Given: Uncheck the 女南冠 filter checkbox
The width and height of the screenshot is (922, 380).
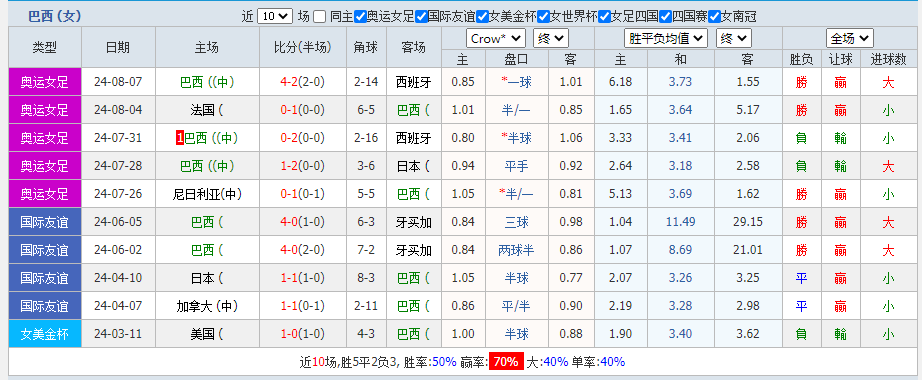Looking at the screenshot, I should [714, 17].
